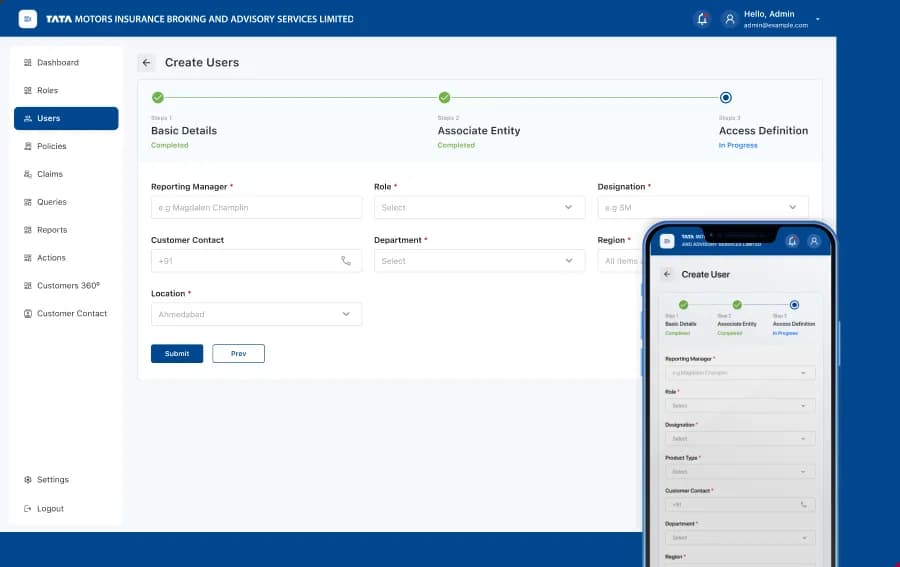This screenshot has width=900, height=567.
Task: Click the Settings gear icon
Action: coord(28,479)
